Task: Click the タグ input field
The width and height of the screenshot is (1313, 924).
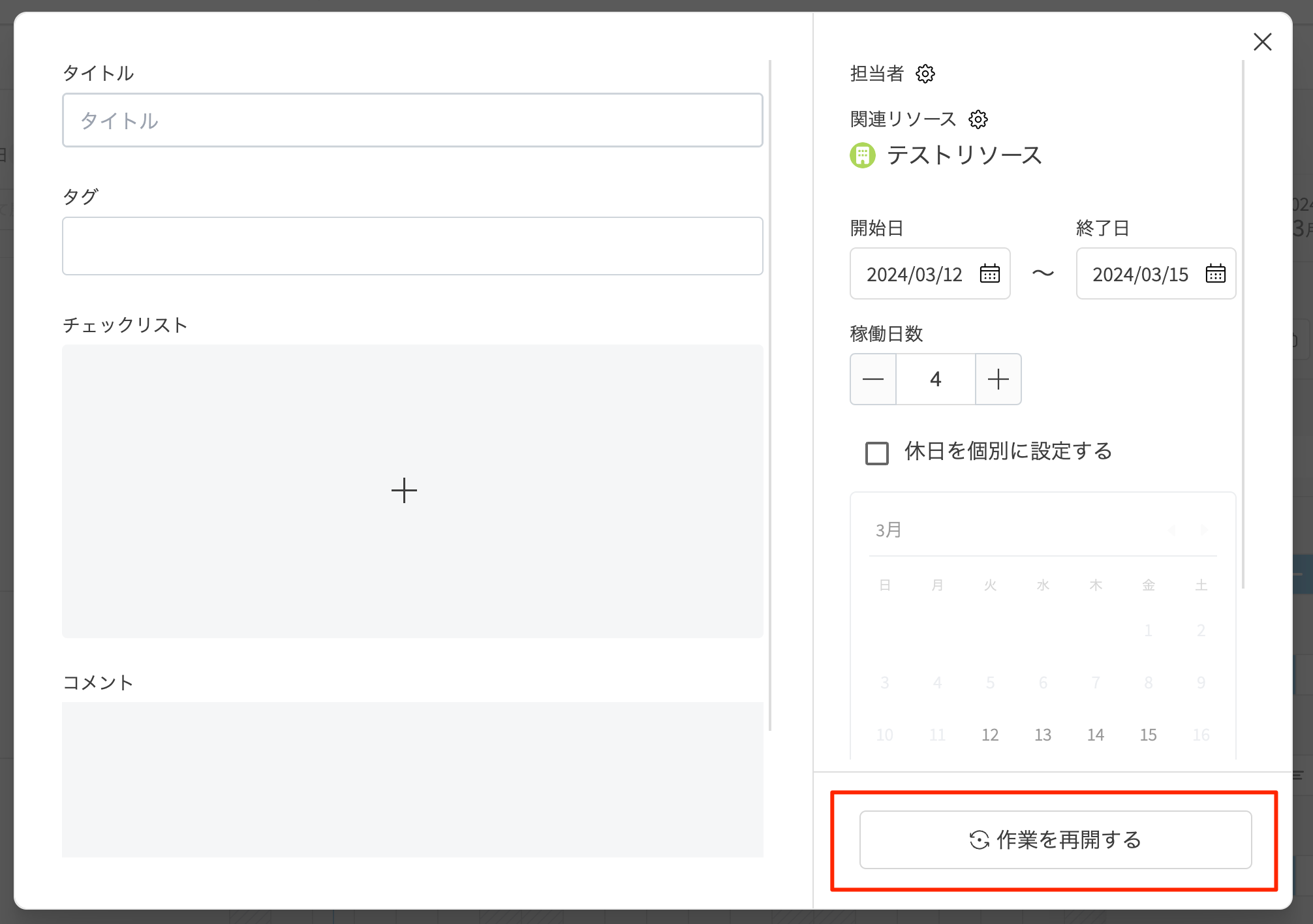Action: click(412, 246)
